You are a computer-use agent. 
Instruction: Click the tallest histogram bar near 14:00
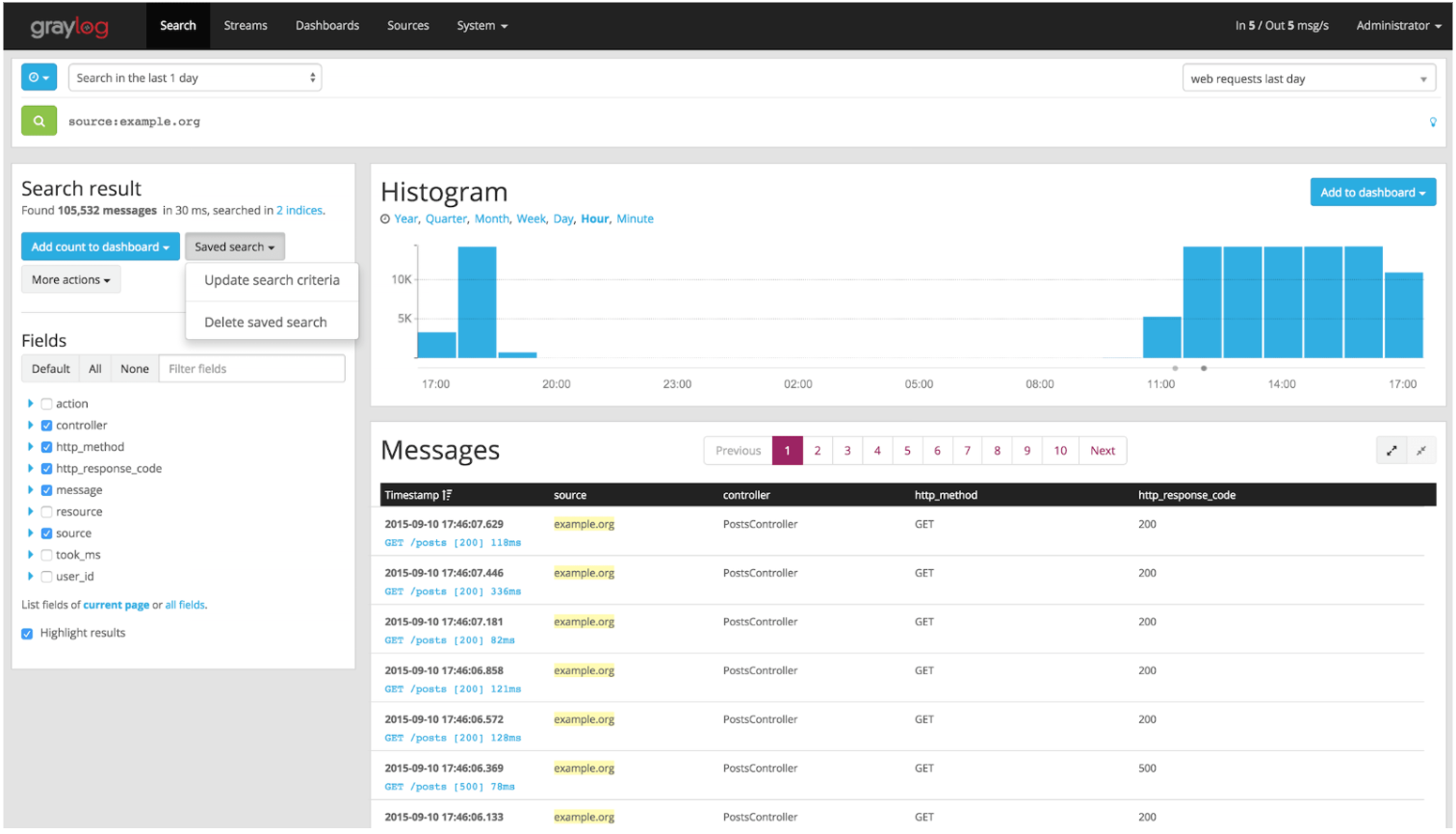pos(1283,301)
